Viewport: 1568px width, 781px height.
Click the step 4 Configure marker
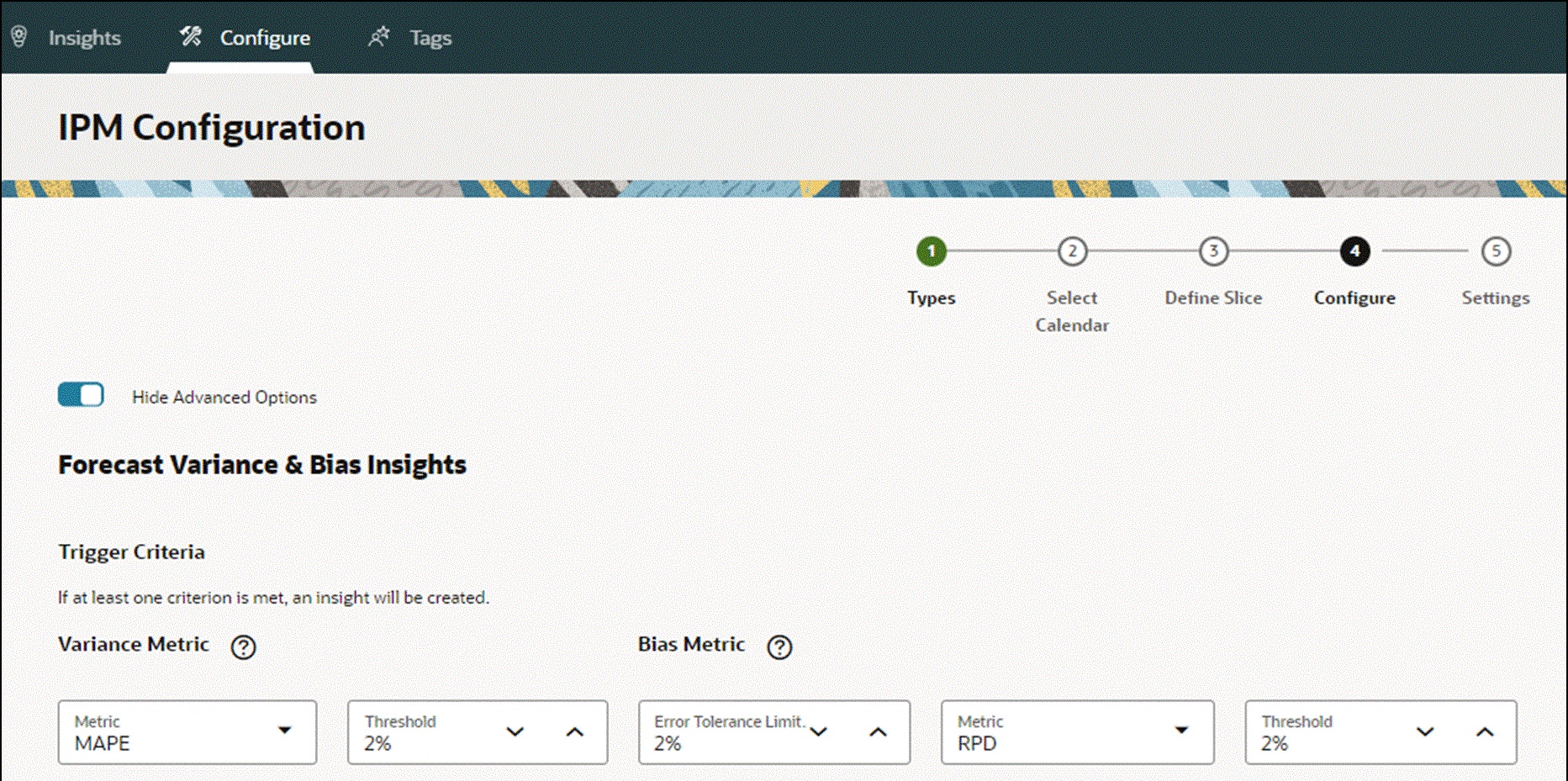1354,251
